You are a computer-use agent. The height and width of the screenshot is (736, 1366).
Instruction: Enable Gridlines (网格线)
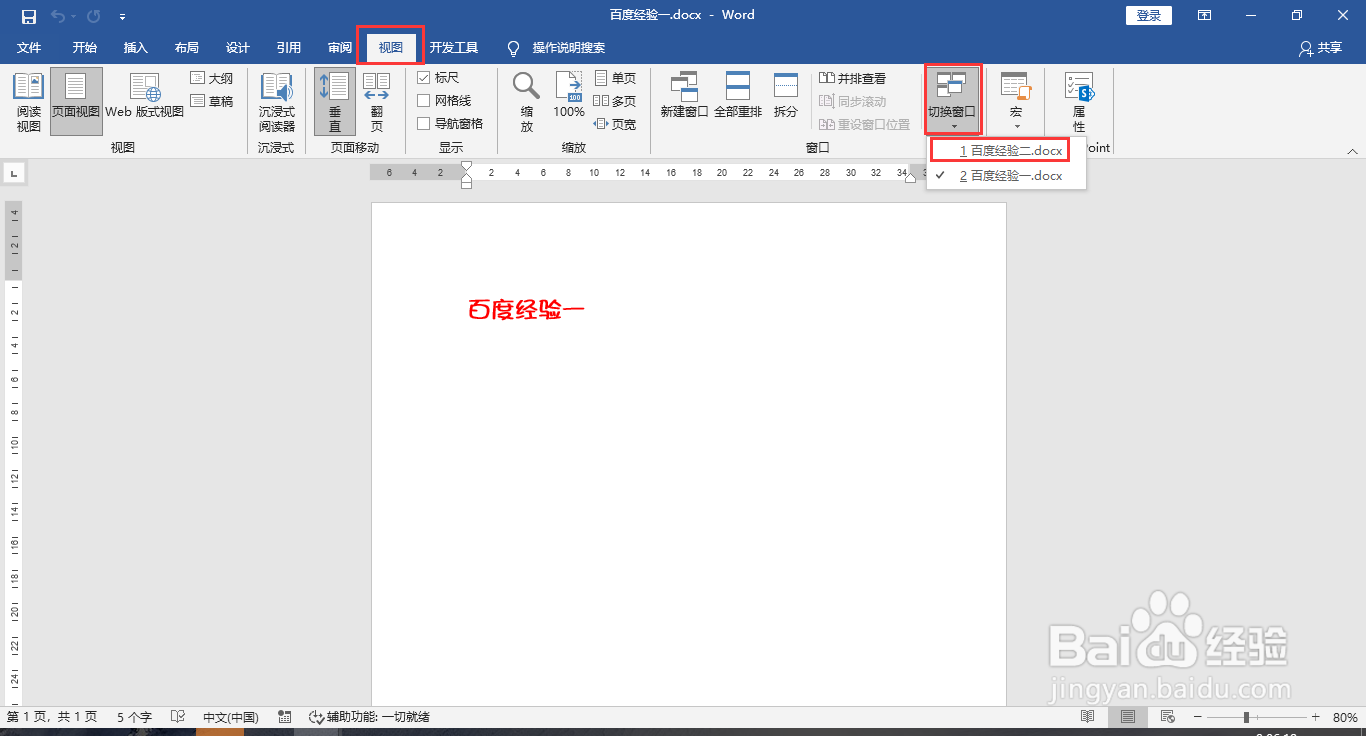point(424,100)
